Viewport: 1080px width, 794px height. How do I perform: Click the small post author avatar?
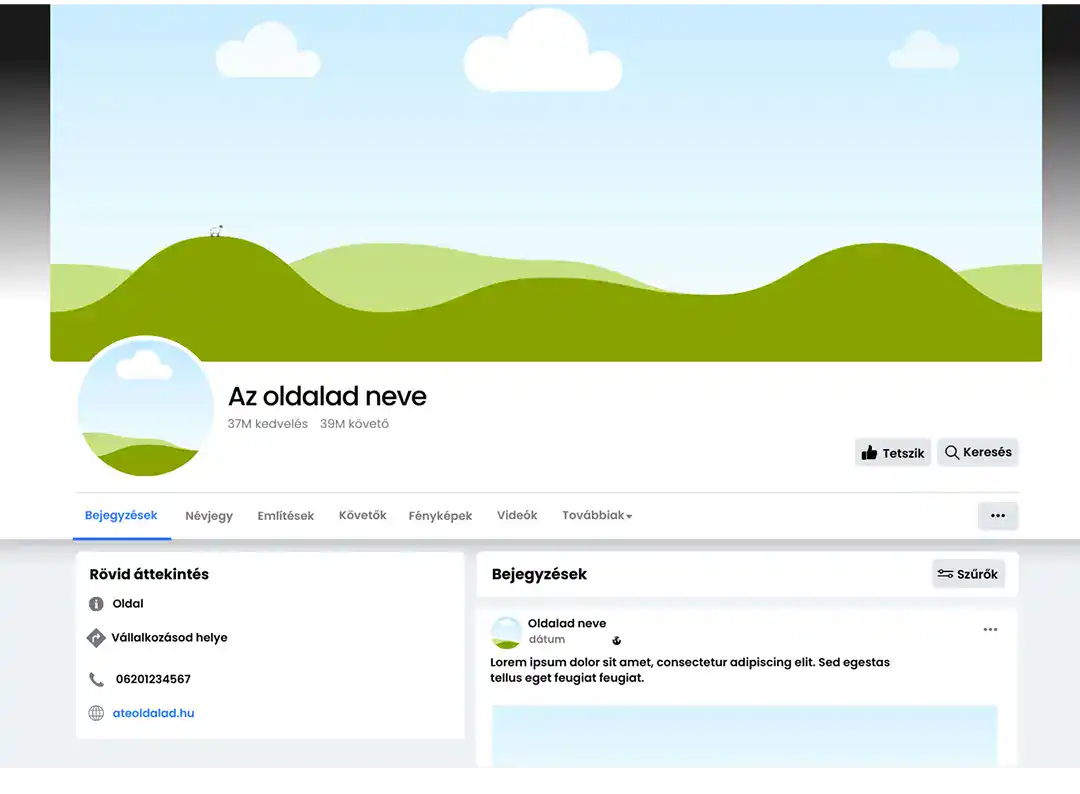pyautogui.click(x=506, y=632)
